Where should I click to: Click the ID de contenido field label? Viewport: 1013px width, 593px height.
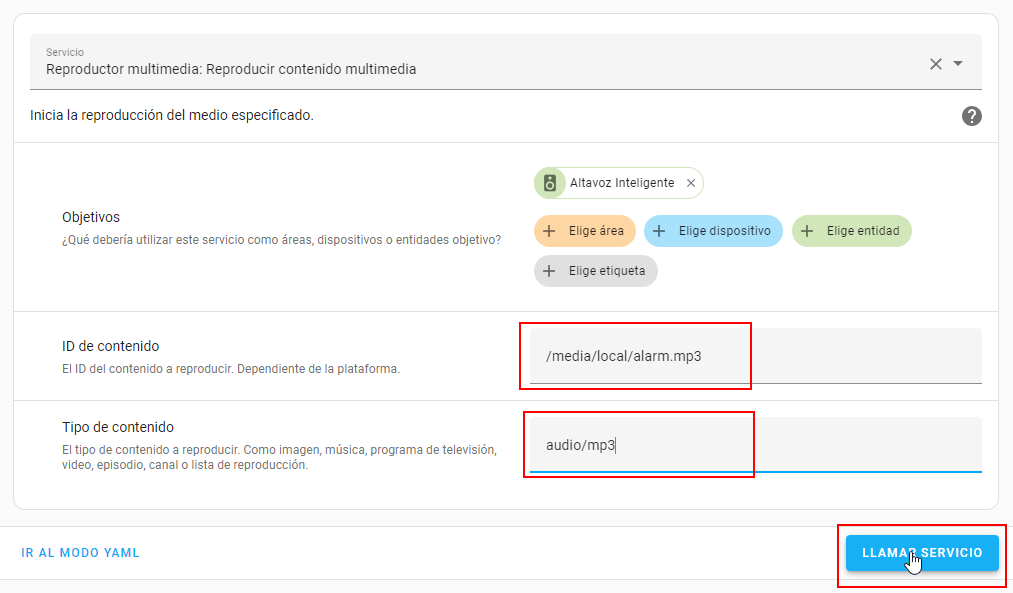[x=110, y=346]
